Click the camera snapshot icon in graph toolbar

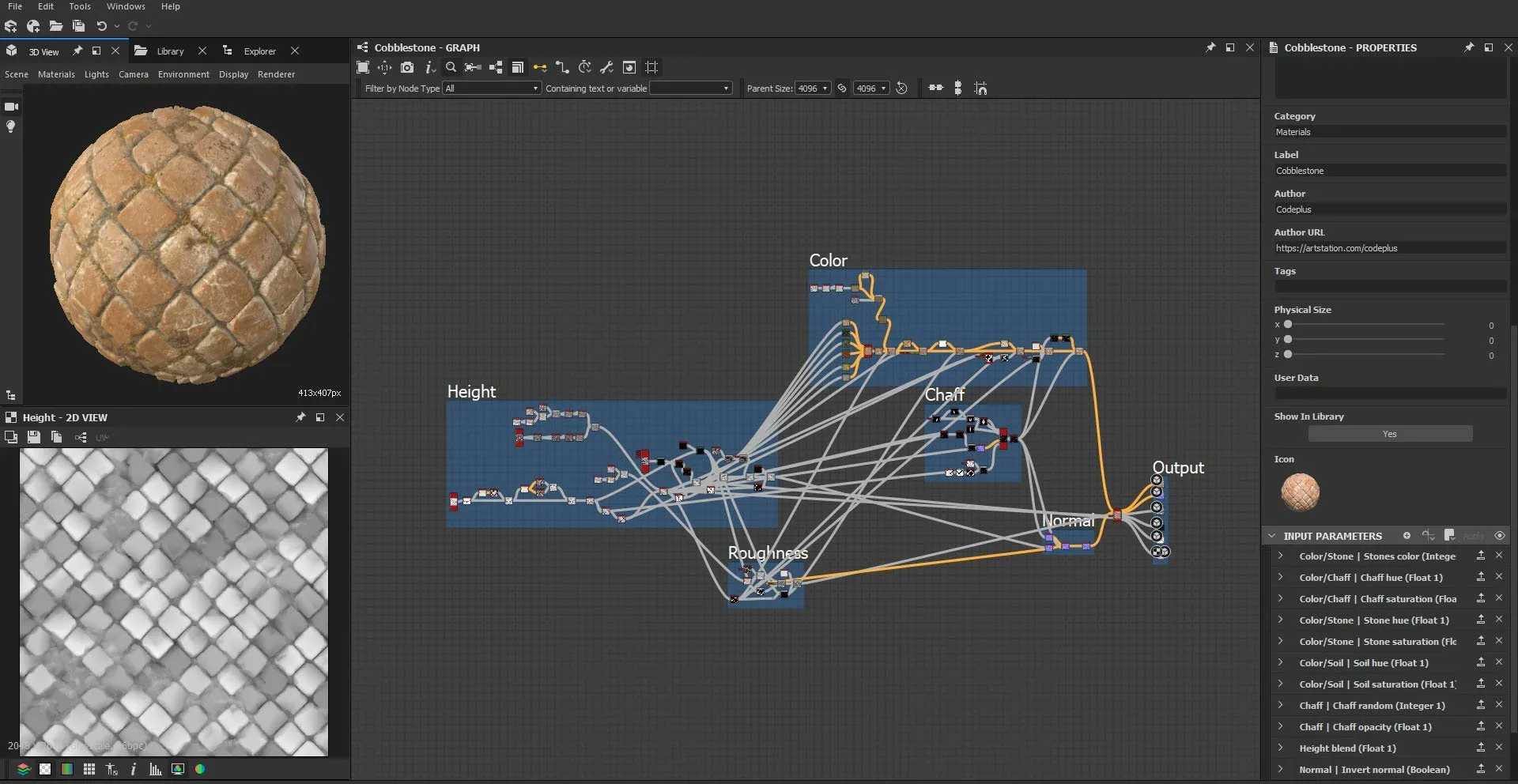tap(407, 67)
